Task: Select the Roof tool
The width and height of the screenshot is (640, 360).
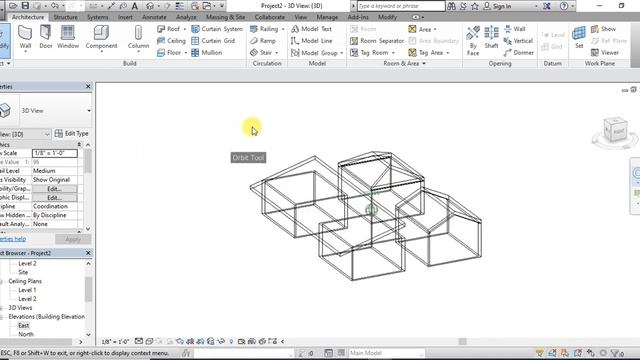Action: click(x=169, y=29)
